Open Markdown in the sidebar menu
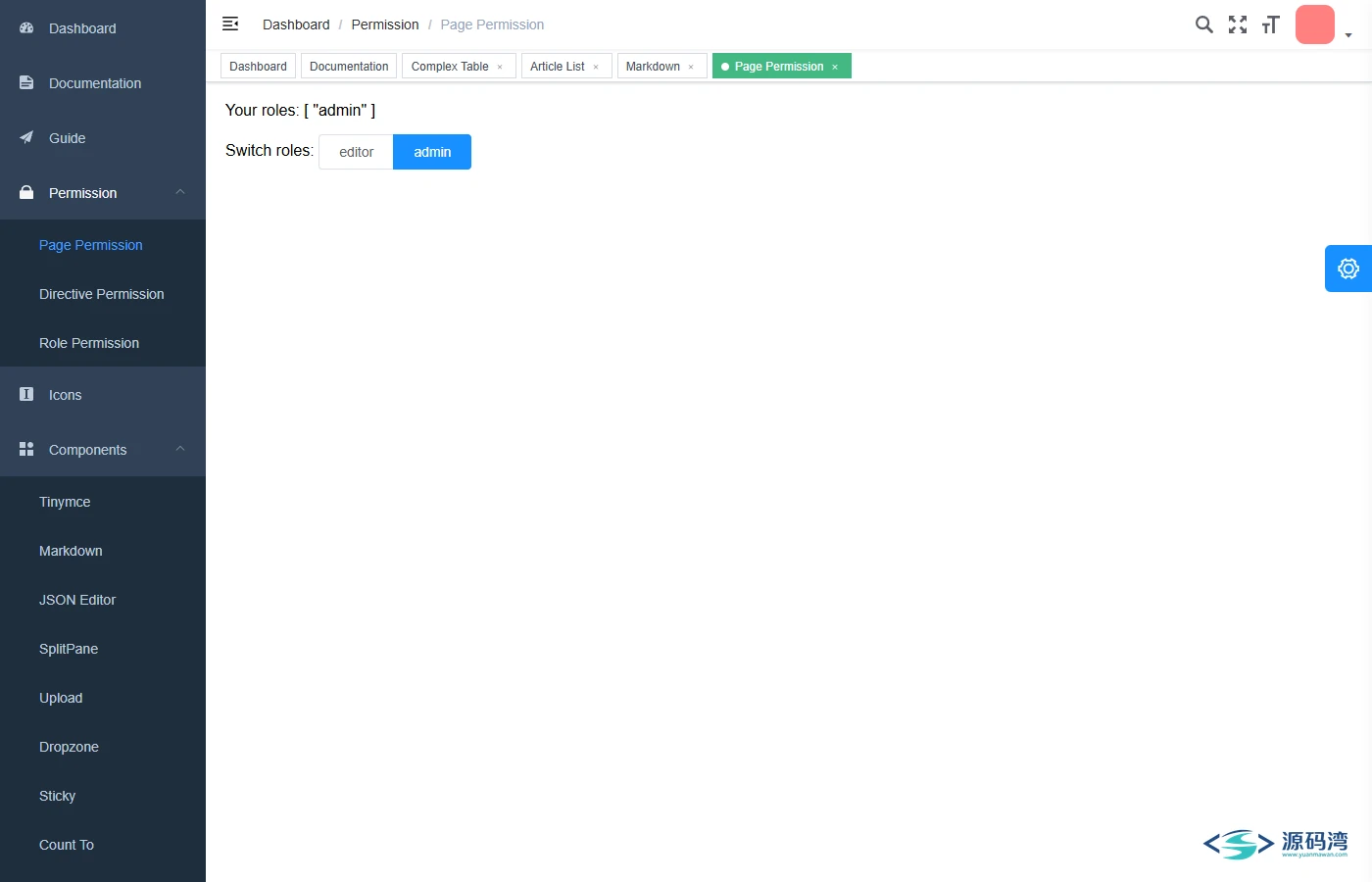The width and height of the screenshot is (1372, 882). coord(103,551)
